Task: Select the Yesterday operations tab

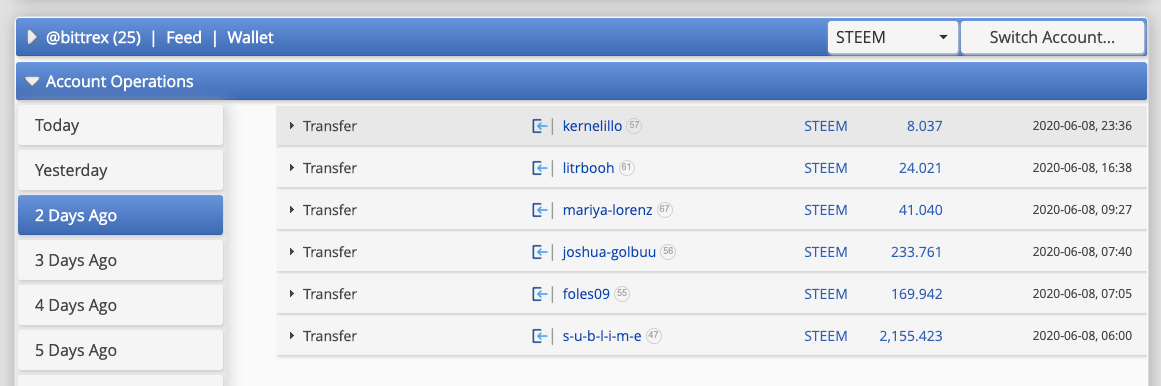Action: (x=120, y=170)
